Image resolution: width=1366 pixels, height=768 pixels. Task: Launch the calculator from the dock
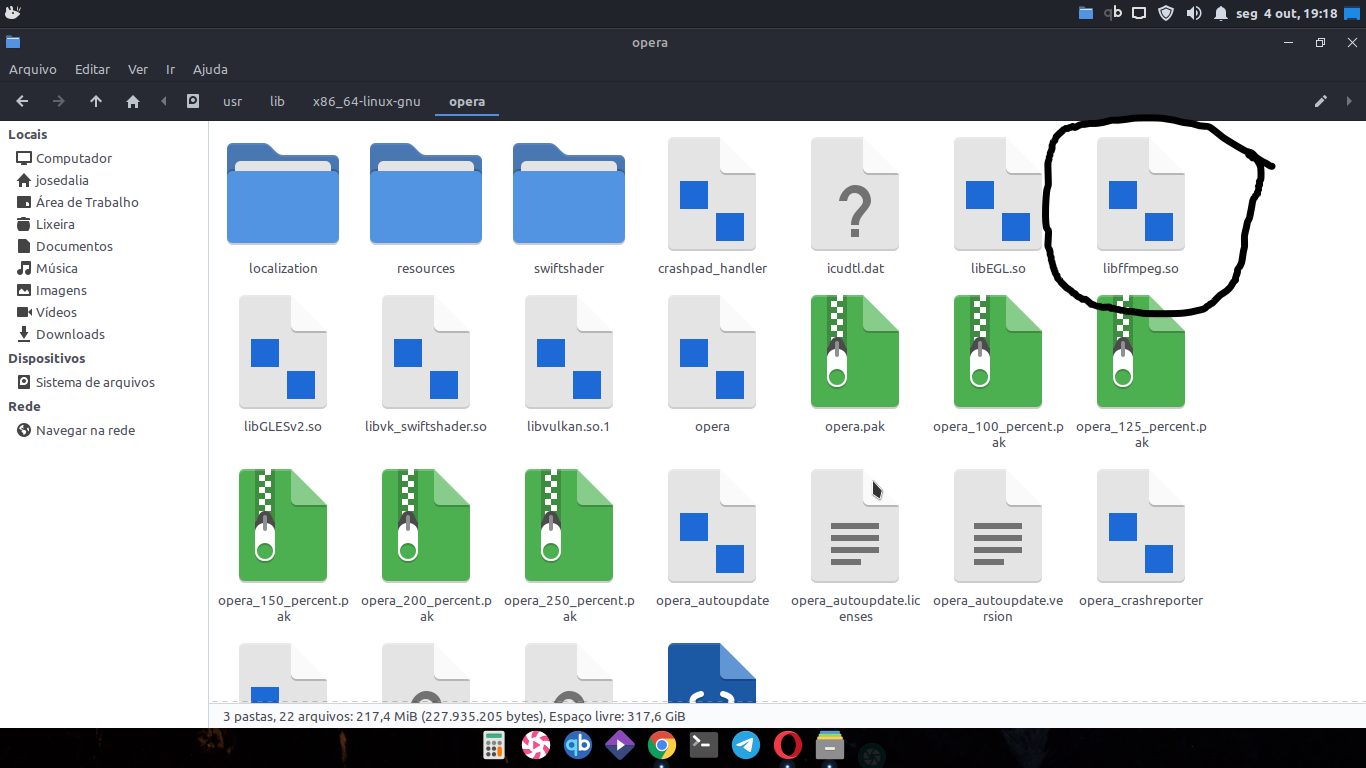pos(493,745)
